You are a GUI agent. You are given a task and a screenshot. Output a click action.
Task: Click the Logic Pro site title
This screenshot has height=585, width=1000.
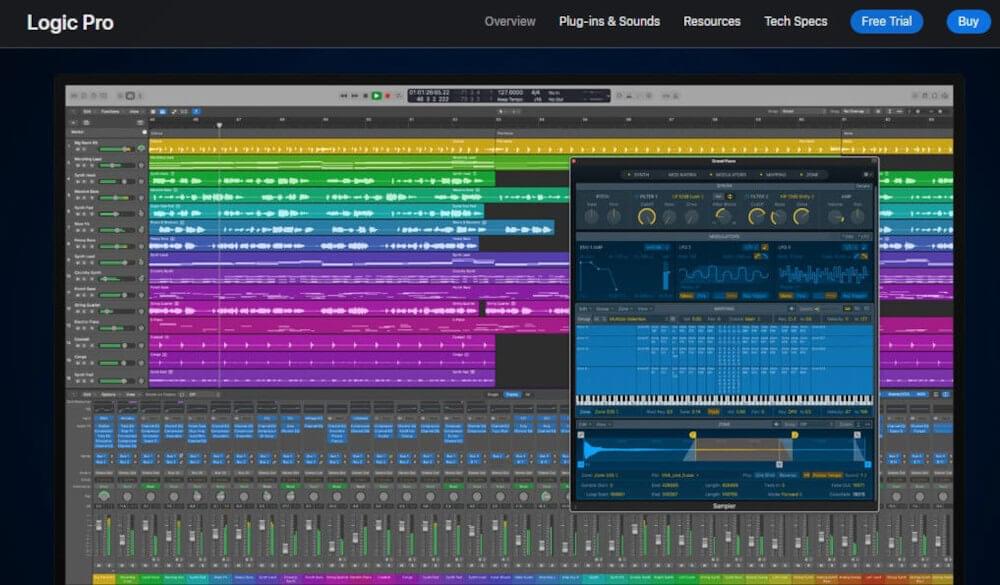pos(70,22)
